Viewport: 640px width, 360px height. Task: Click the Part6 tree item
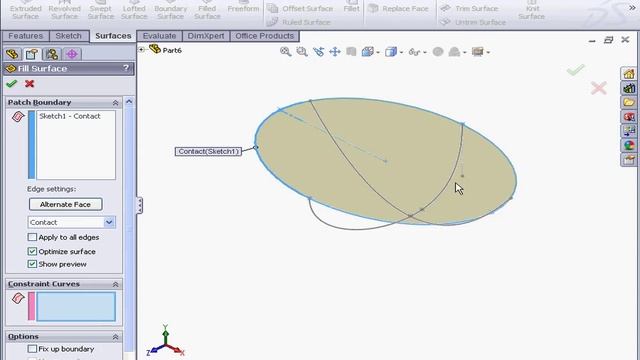click(172, 50)
